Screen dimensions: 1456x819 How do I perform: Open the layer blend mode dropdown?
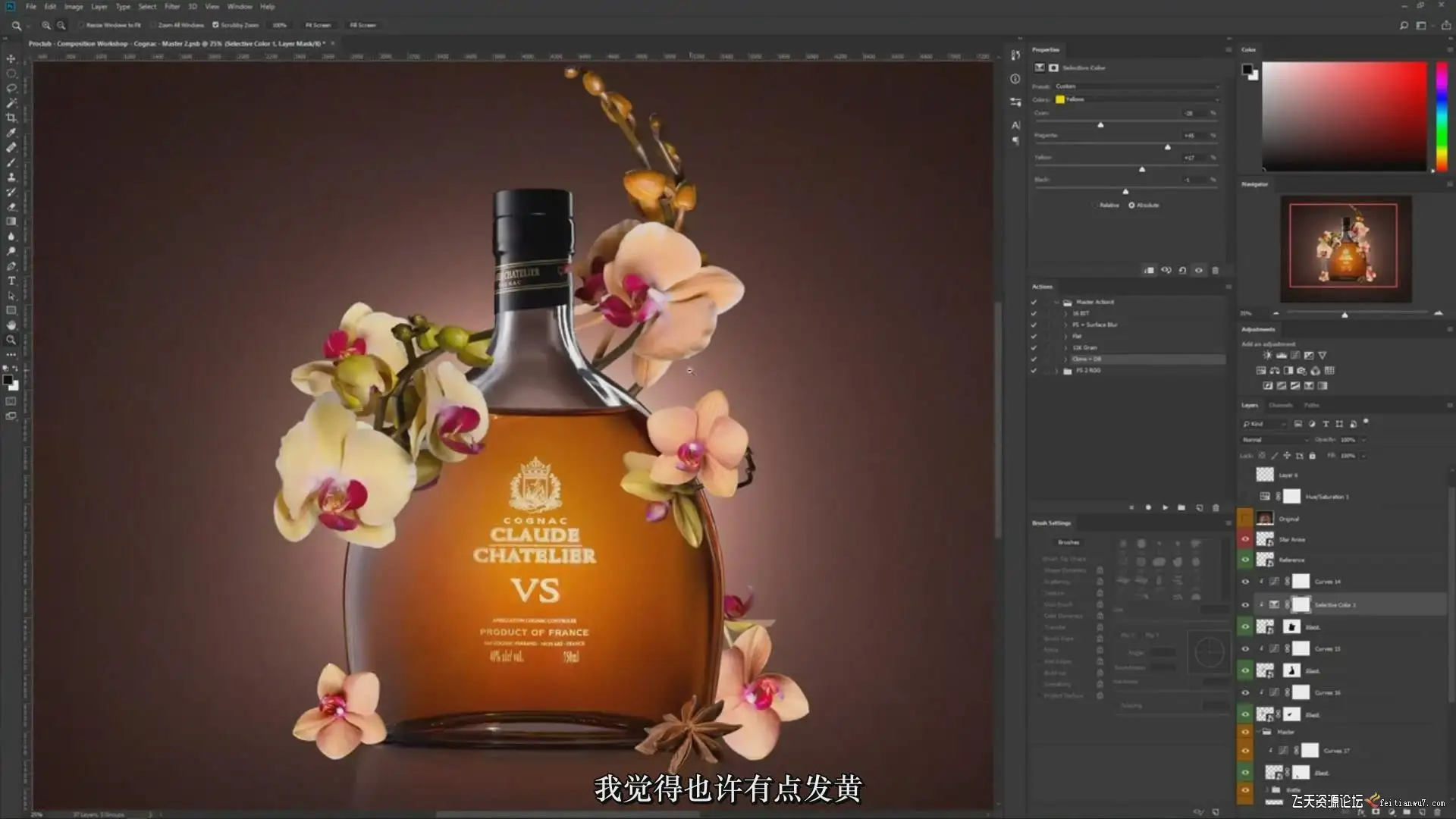1274,440
